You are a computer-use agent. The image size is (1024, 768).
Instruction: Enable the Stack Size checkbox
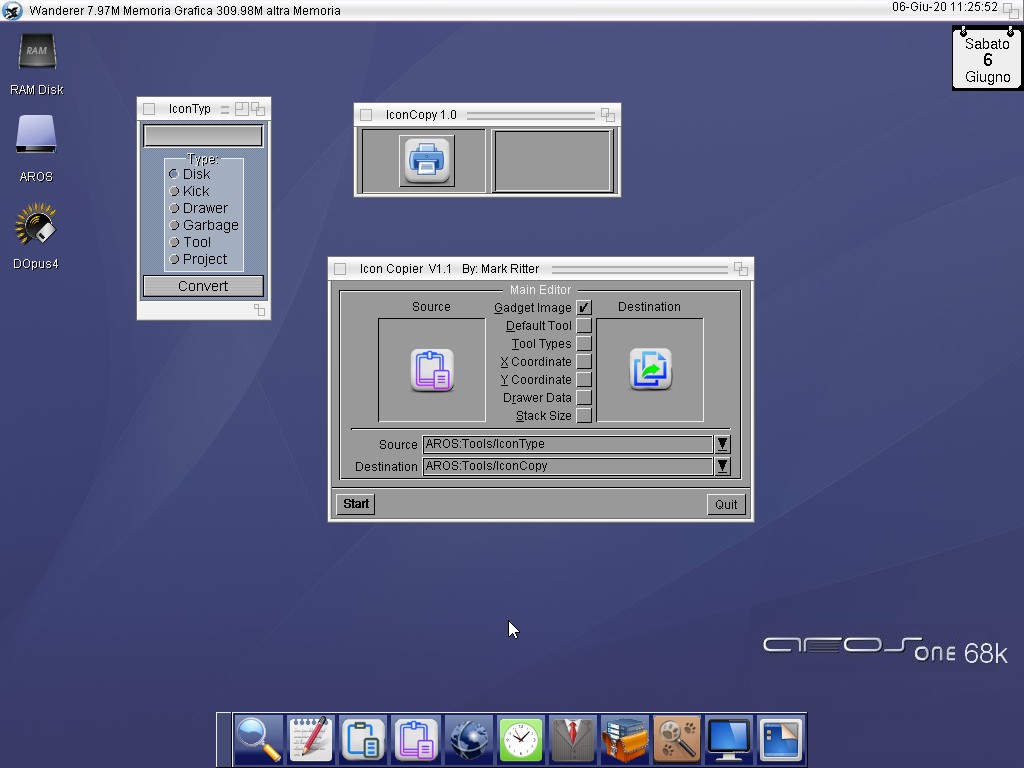click(584, 416)
